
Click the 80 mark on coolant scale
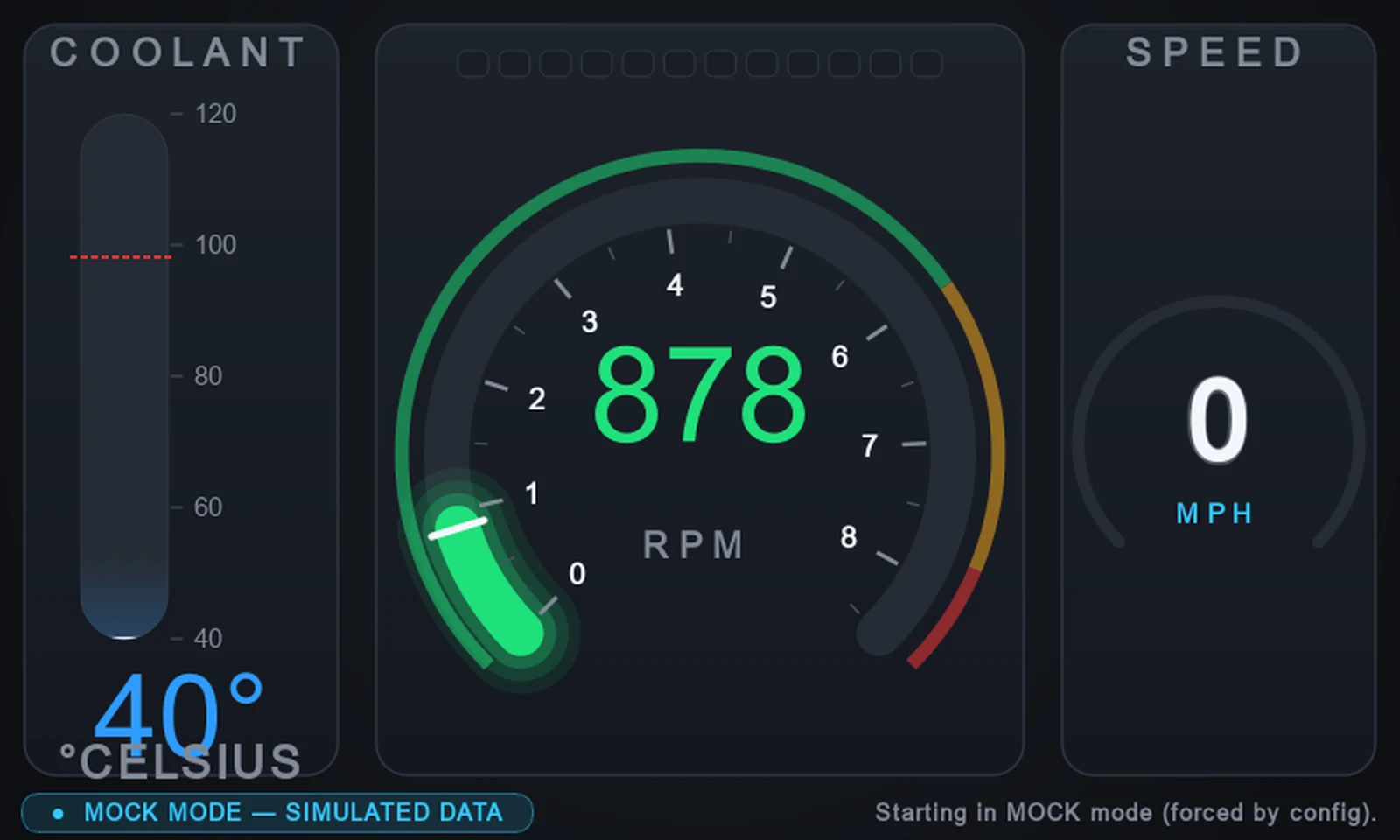208,376
